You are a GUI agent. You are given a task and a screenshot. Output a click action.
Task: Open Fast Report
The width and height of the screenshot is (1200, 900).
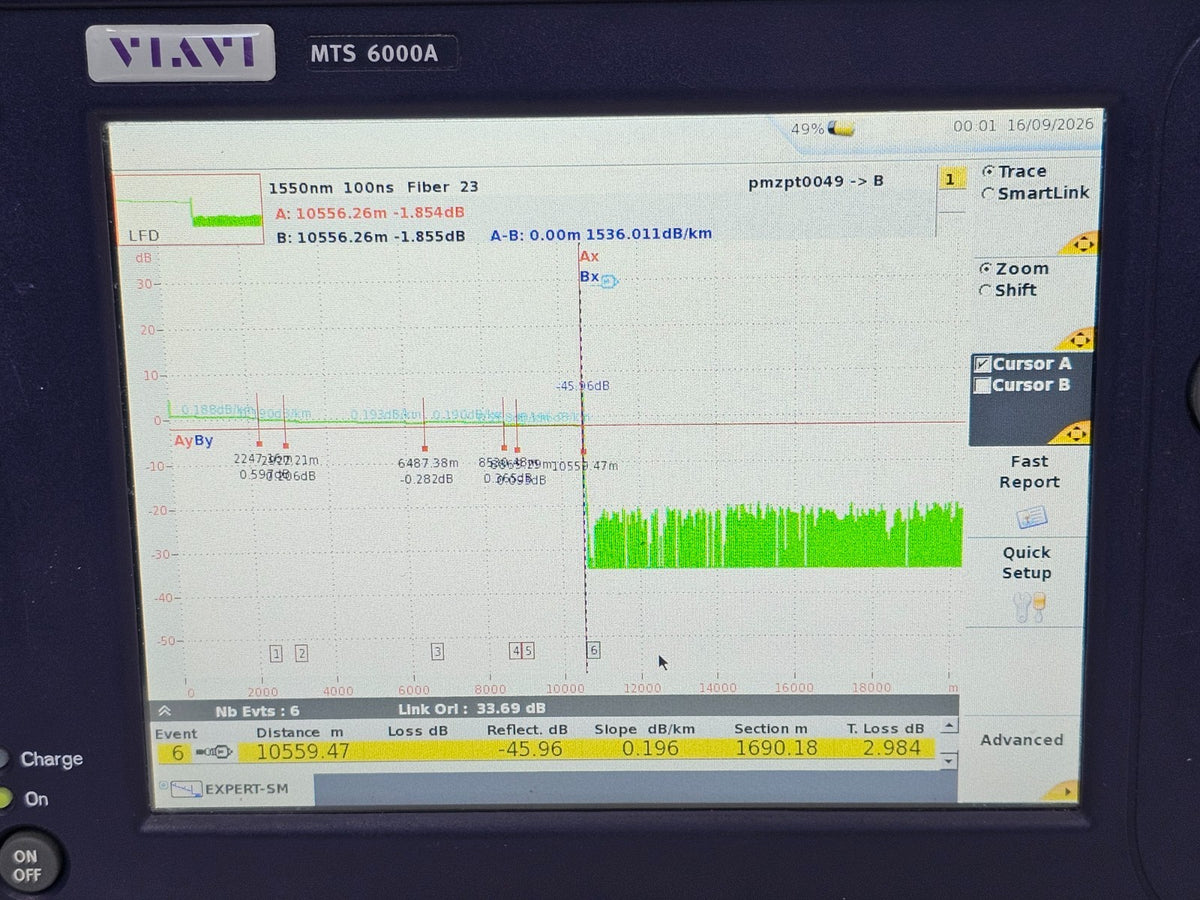point(1028,472)
